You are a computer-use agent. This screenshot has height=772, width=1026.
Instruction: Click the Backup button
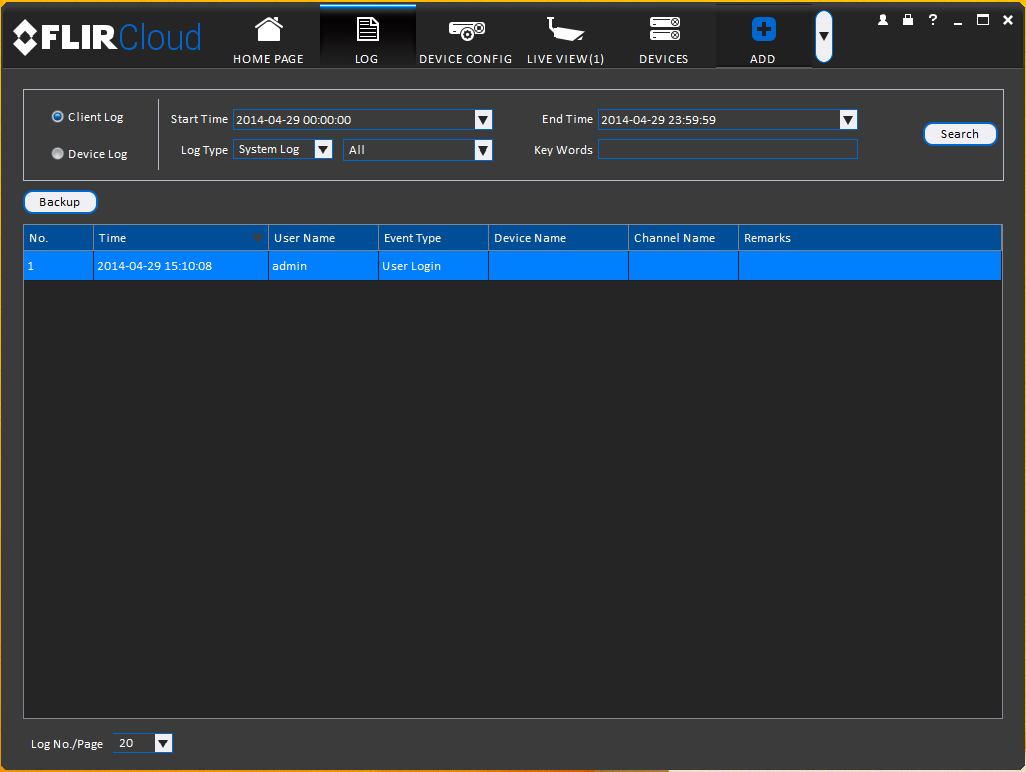click(x=60, y=202)
